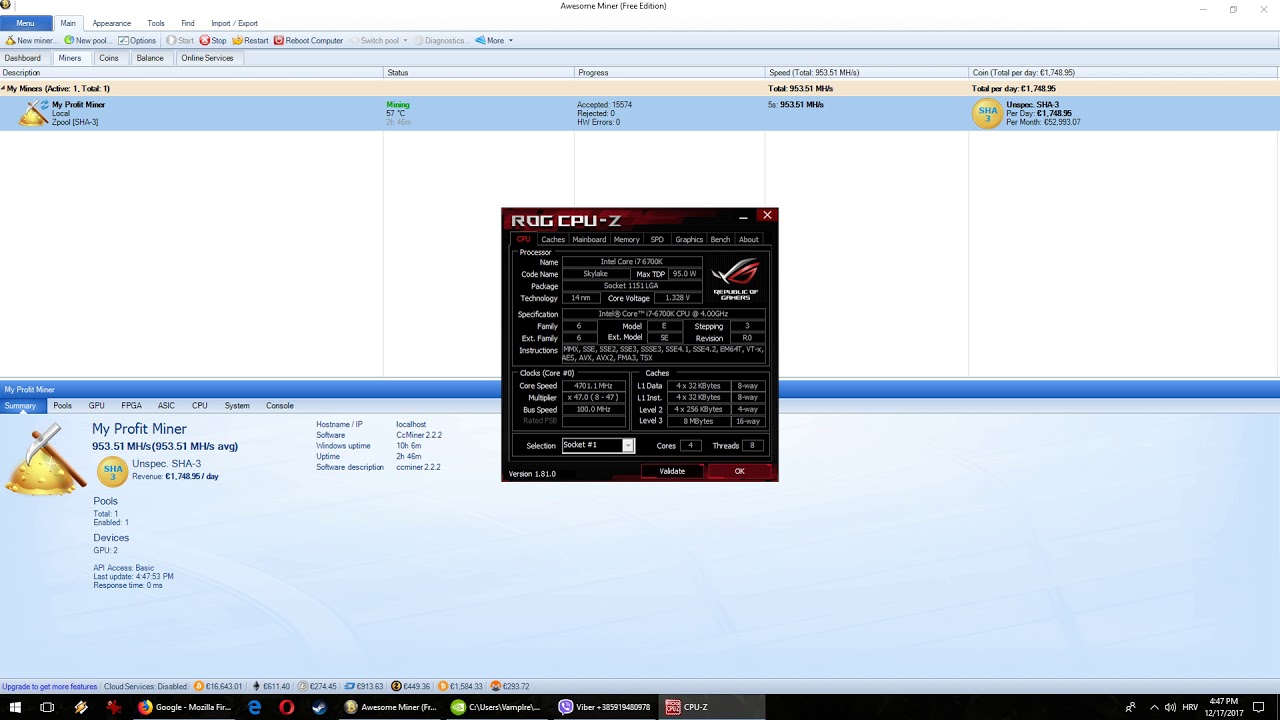1280x720 pixels.
Task: Open the Graphics tab in CPU-Z
Action: coord(689,240)
